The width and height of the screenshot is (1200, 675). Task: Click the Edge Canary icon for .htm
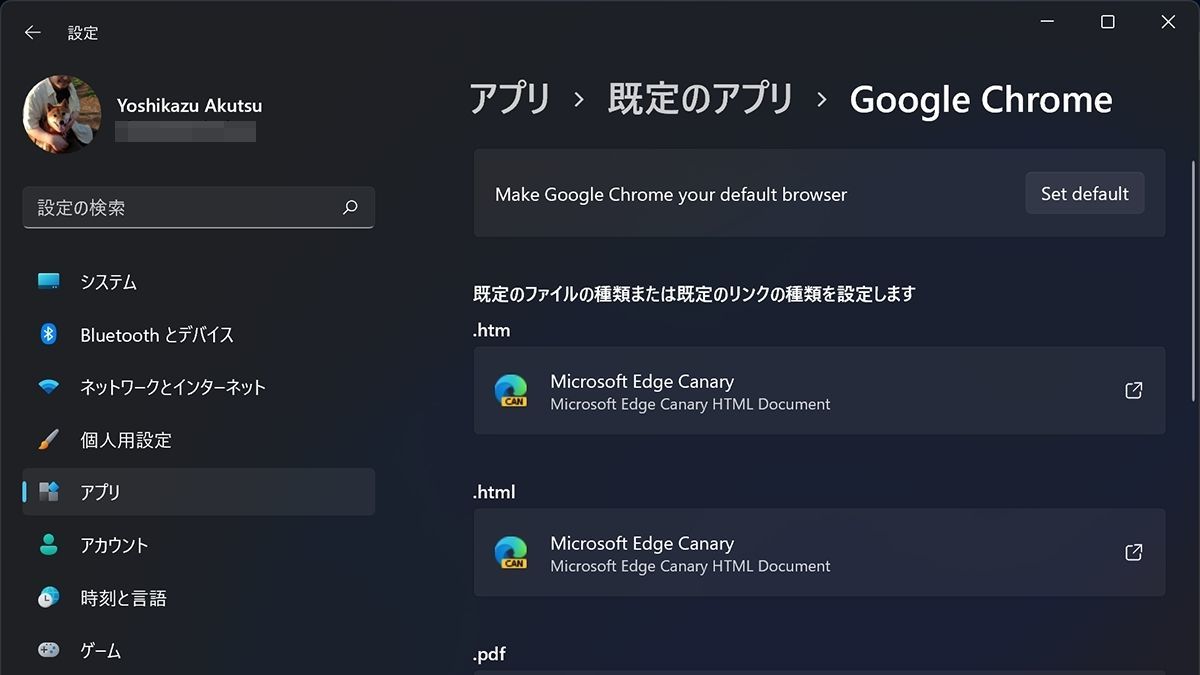pyautogui.click(x=511, y=390)
